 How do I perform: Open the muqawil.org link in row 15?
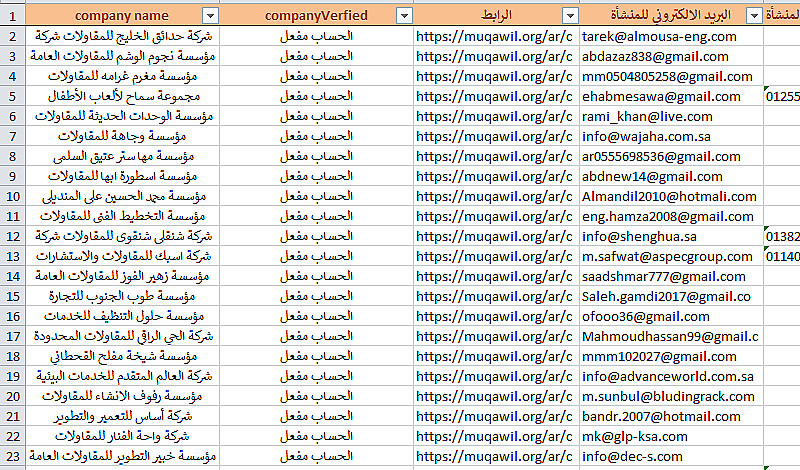pos(494,296)
